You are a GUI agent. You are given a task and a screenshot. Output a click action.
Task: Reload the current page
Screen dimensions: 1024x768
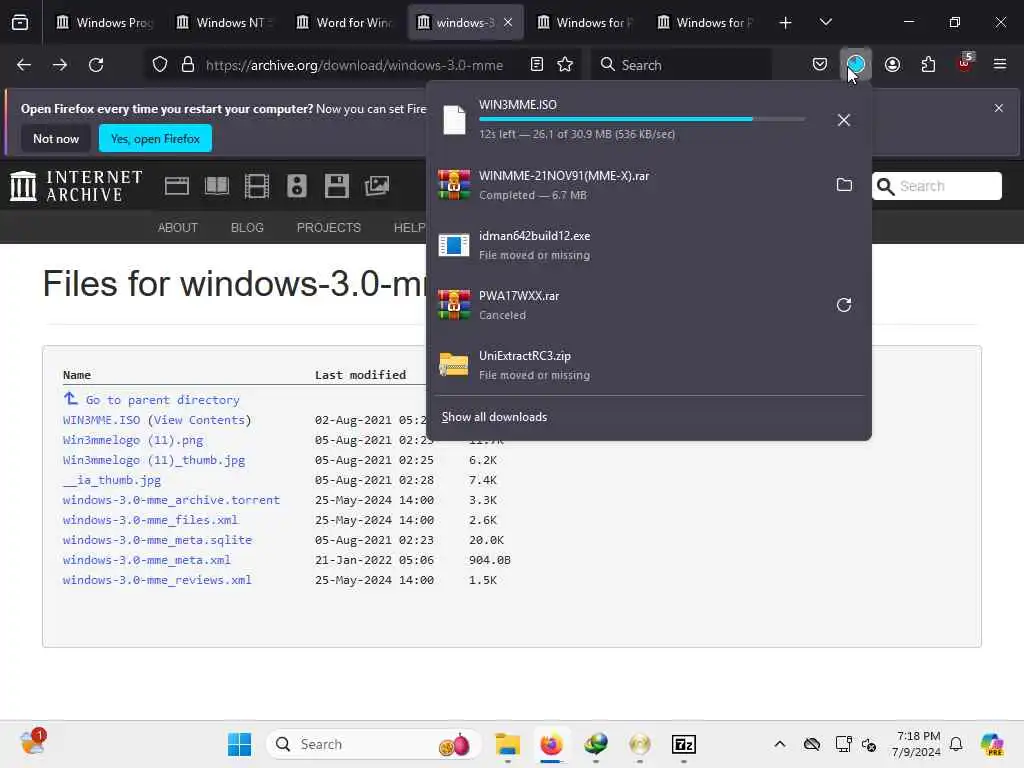point(96,65)
